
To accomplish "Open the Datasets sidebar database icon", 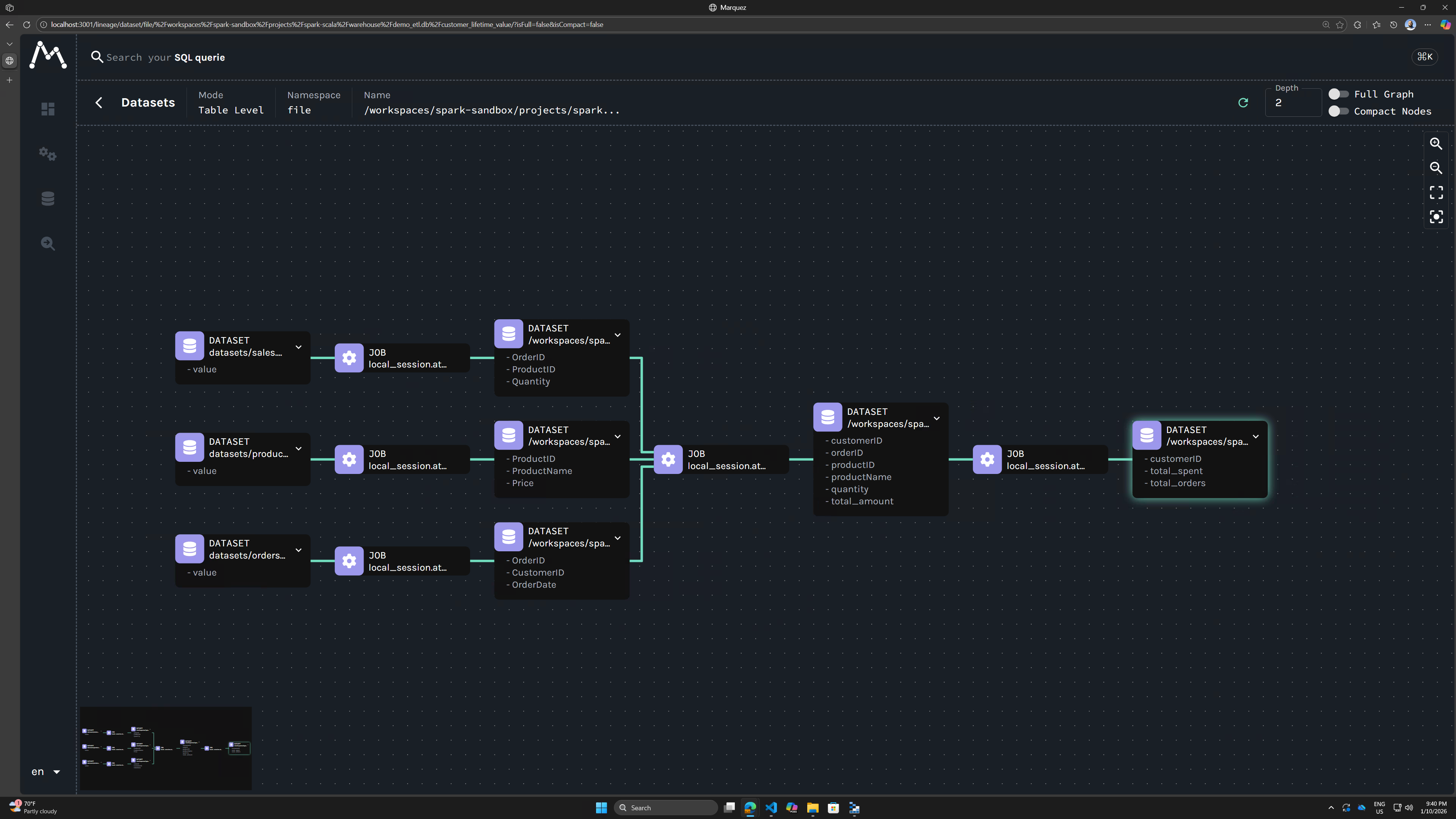I will 48,198.
